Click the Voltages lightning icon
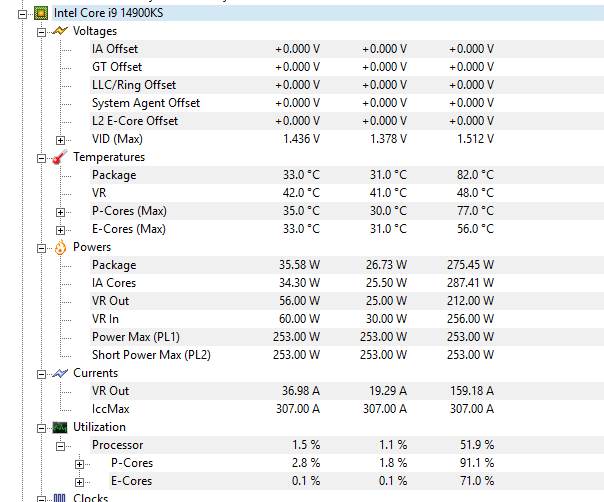 (60, 31)
